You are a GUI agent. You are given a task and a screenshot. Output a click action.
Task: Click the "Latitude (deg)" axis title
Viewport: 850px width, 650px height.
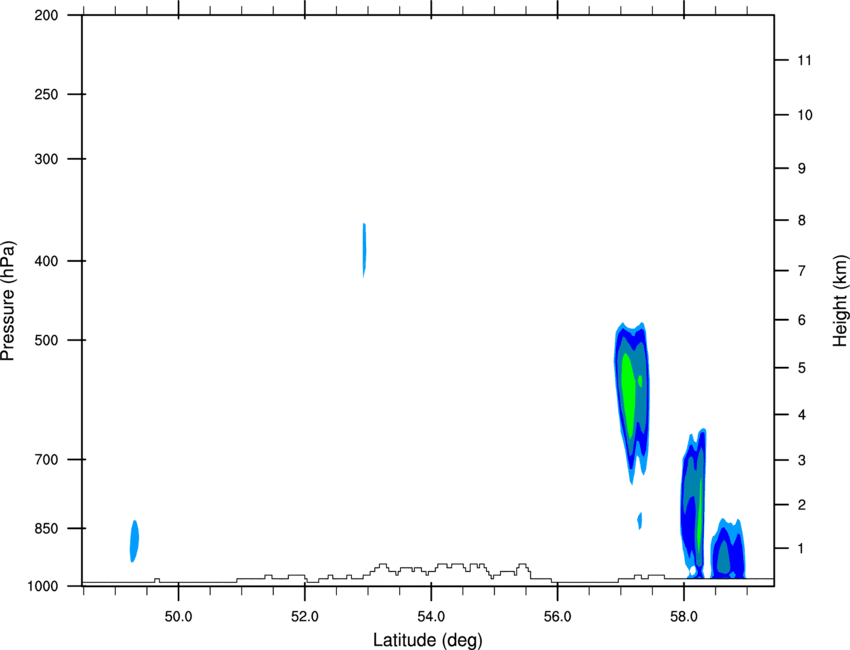(428, 640)
